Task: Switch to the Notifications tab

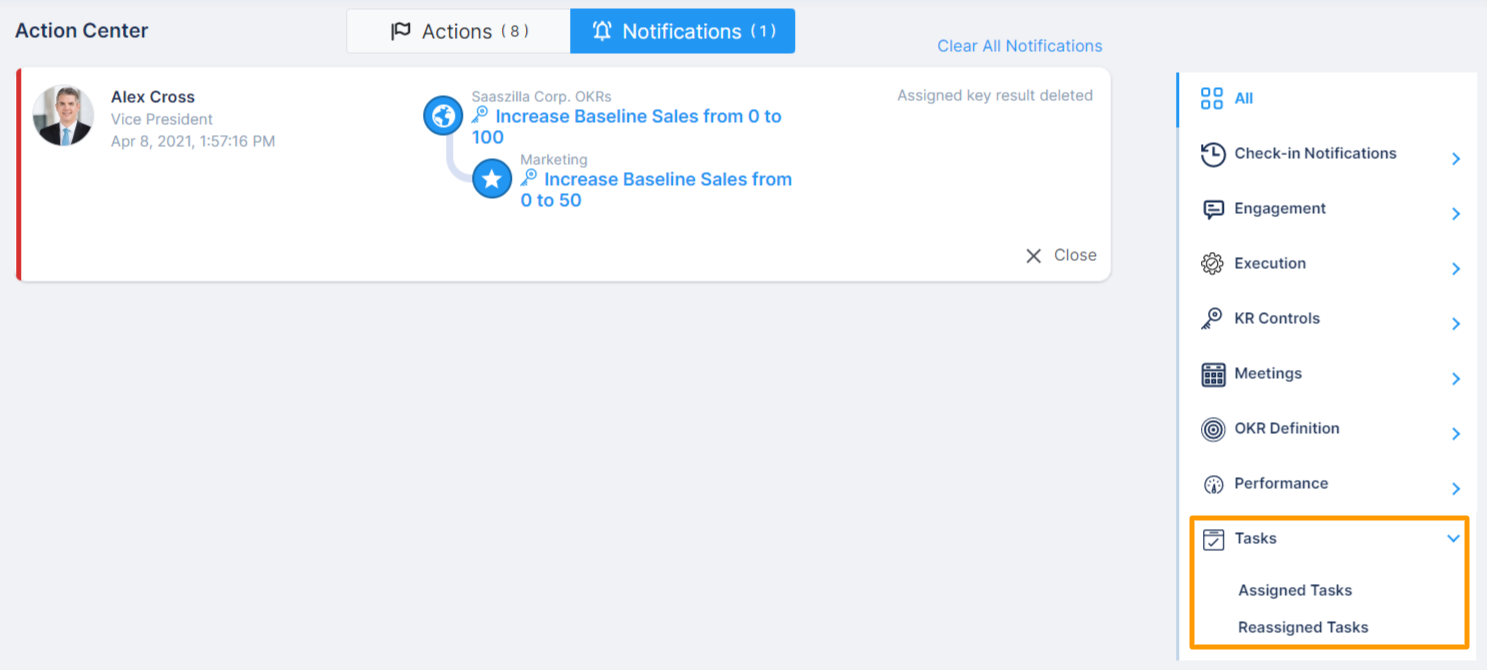Action: point(682,30)
